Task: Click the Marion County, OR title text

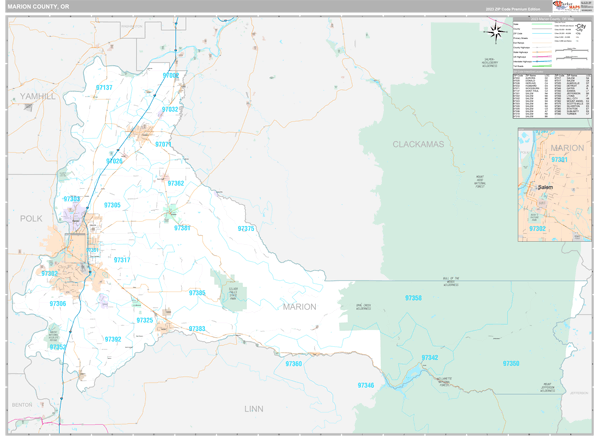Action: (39, 6)
